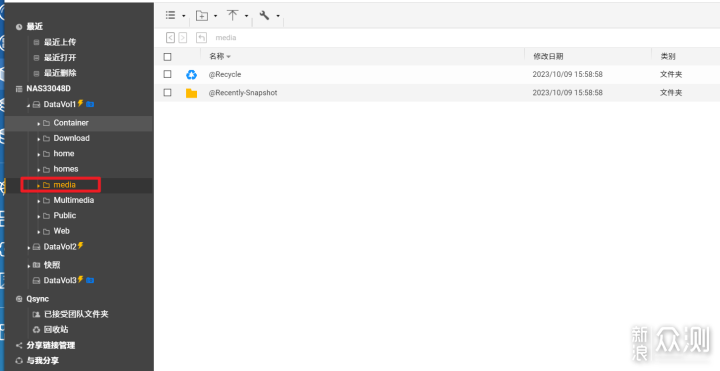Open 最近打开 in sidebar

click(60, 58)
